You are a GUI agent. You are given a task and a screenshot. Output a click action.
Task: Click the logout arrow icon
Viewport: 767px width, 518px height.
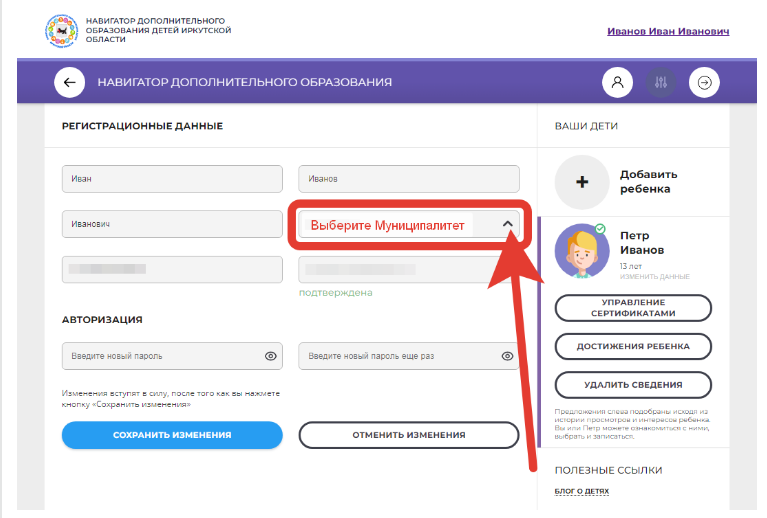[704, 83]
